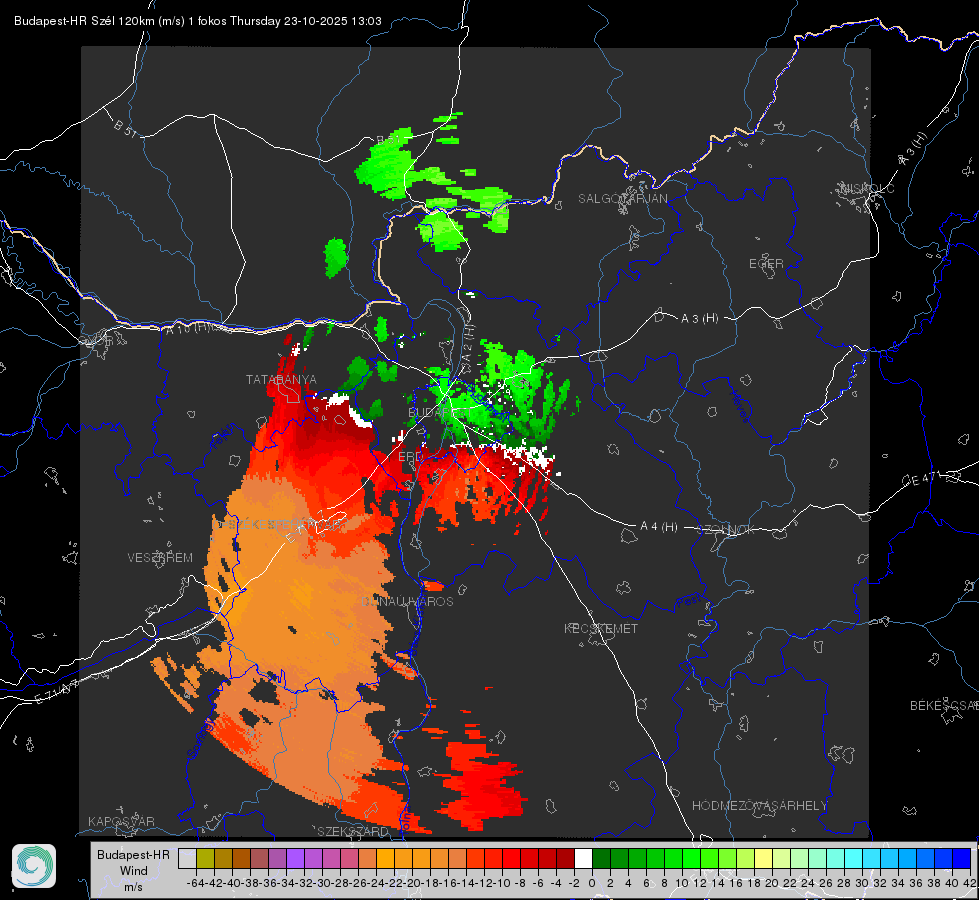Click the KECSKEMET city label
The width and height of the screenshot is (979, 900).
[x=601, y=628]
